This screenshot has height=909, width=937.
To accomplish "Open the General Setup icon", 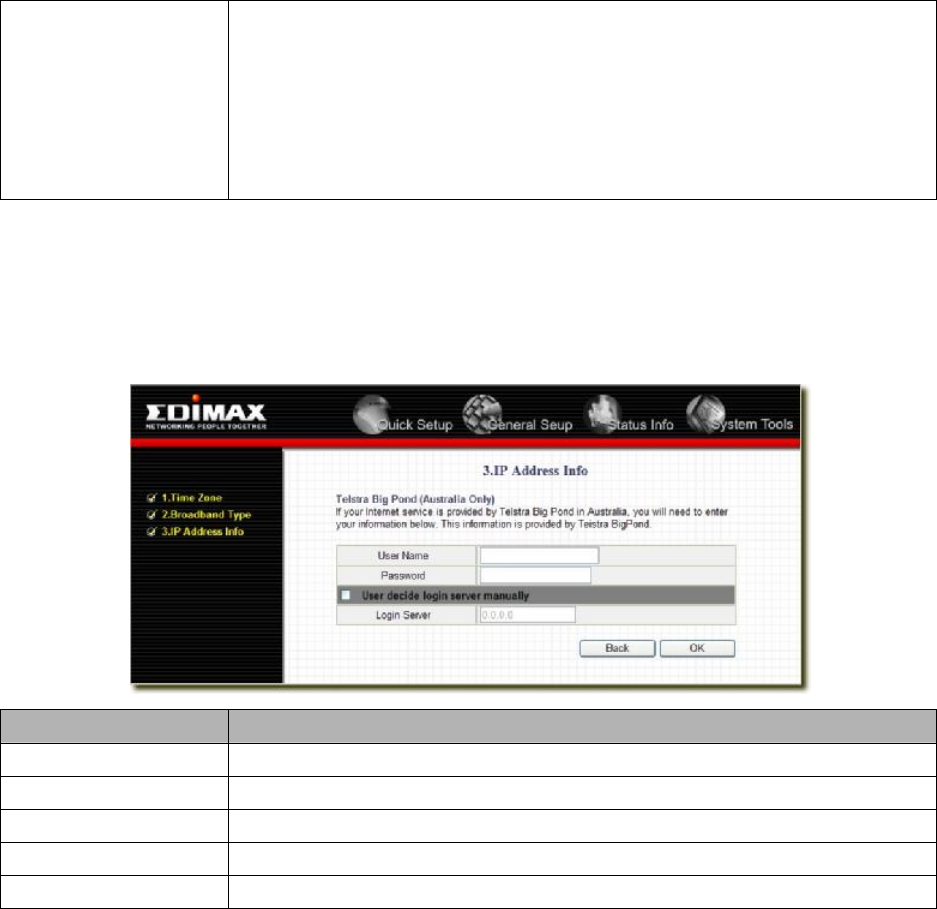I will coord(482,414).
